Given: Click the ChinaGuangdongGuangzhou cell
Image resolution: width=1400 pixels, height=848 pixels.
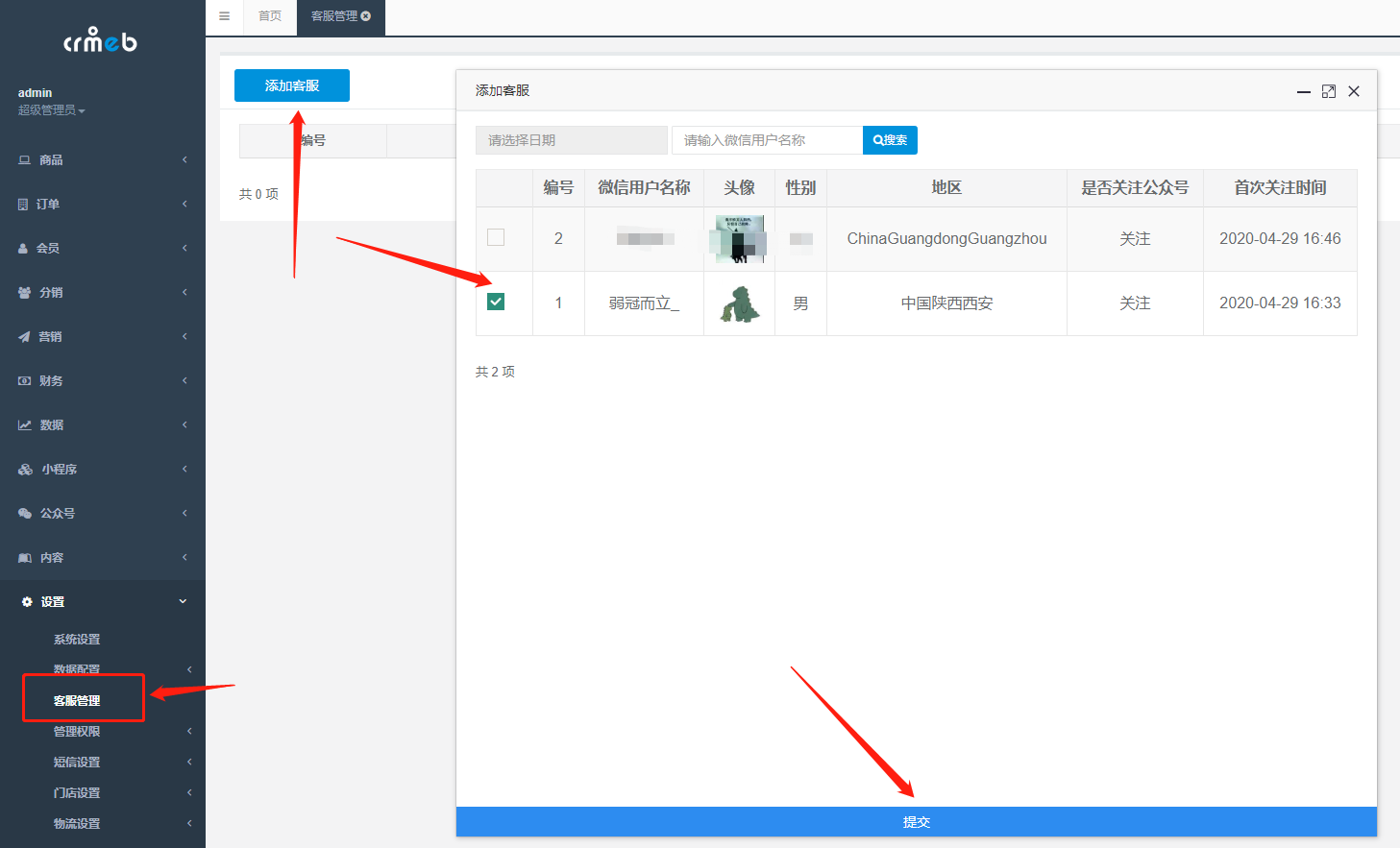Looking at the screenshot, I should 946,239.
